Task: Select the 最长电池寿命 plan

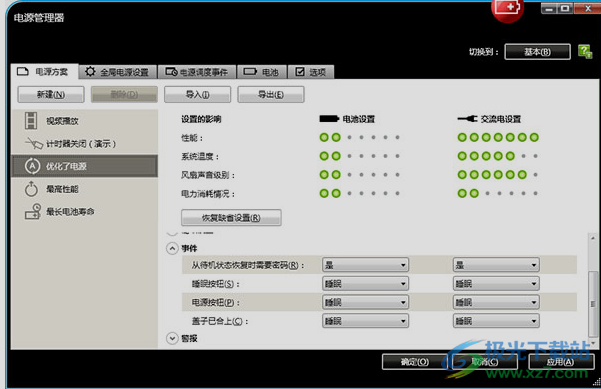Action: pos(85,211)
